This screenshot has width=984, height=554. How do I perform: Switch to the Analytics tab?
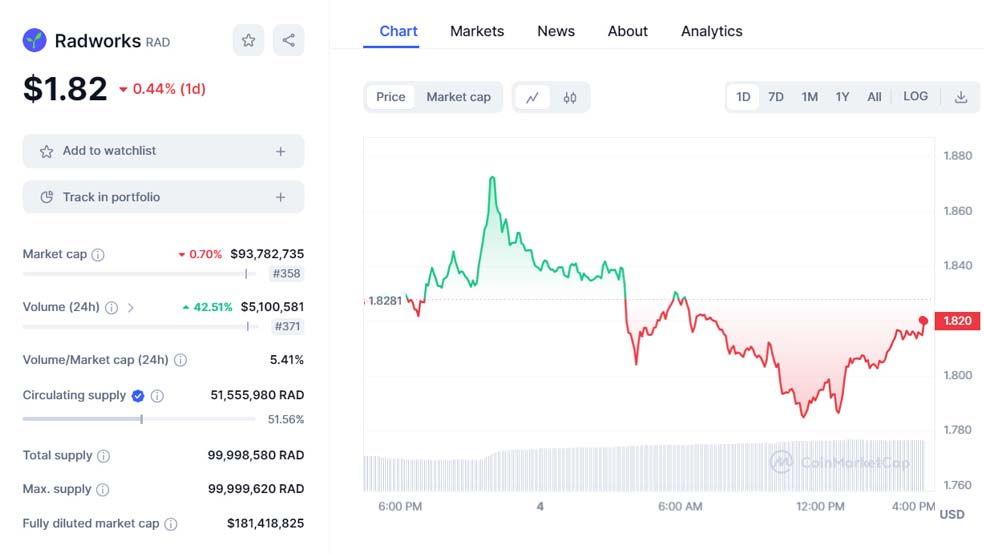click(x=711, y=31)
